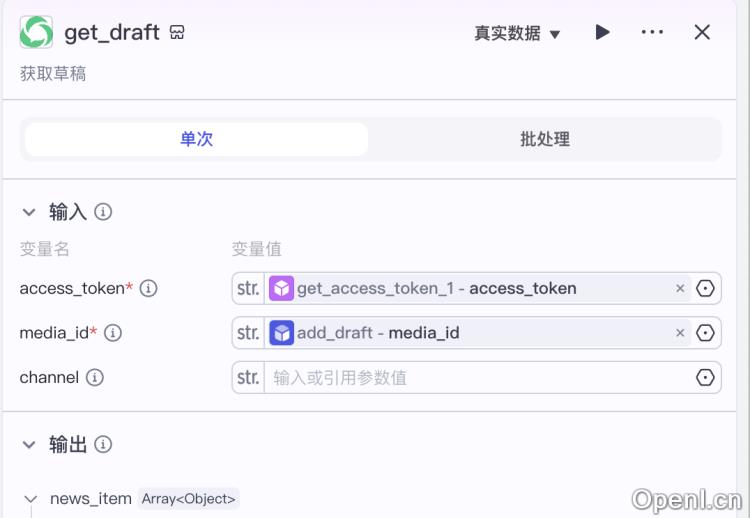Switch to the 批处理 batch tab

coord(545,139)
